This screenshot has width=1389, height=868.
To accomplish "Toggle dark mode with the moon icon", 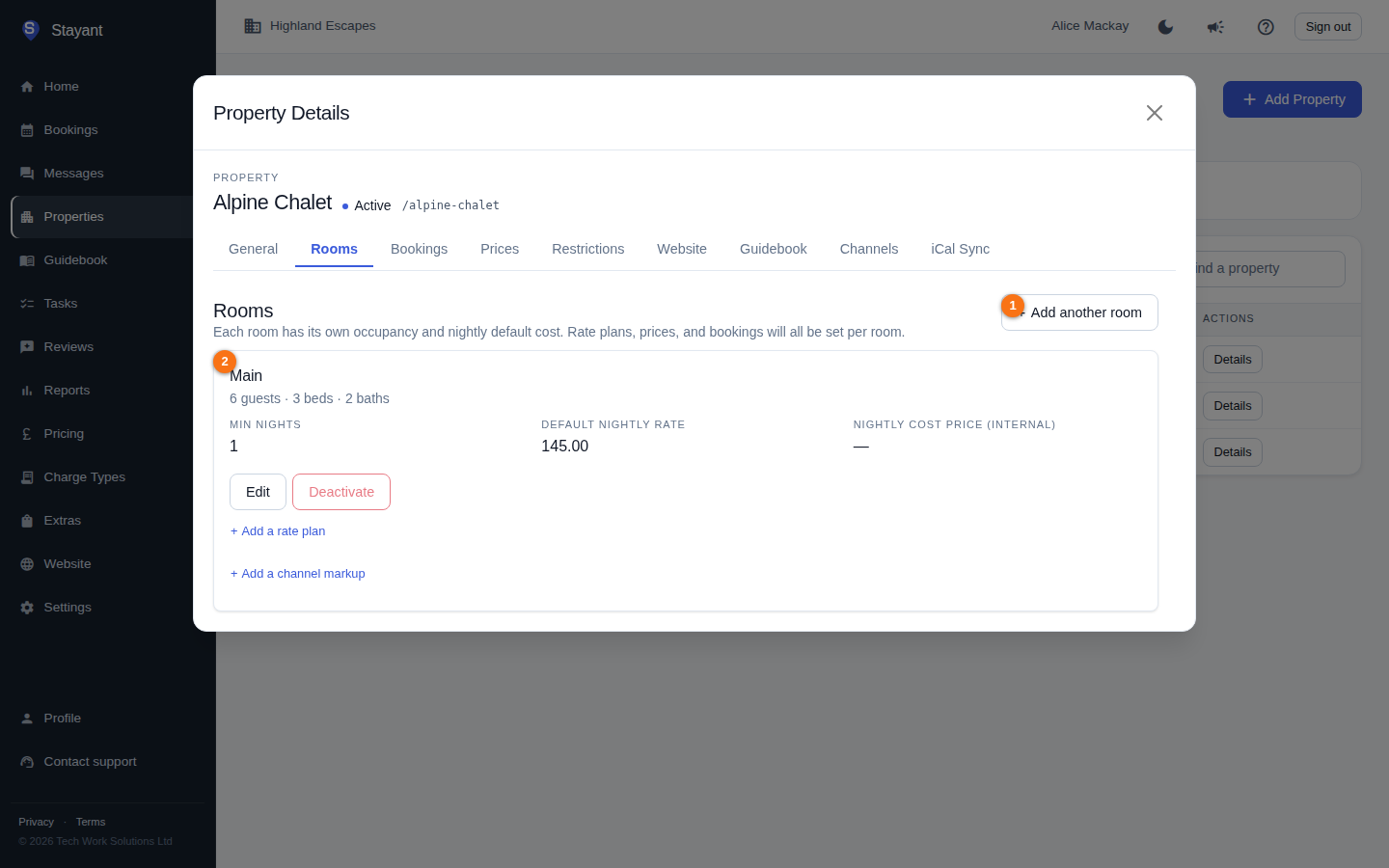I will 1165,27.
